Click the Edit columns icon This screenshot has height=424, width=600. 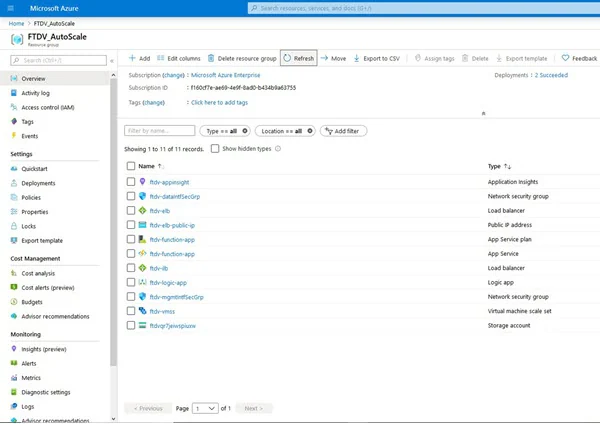click(161, 58)
